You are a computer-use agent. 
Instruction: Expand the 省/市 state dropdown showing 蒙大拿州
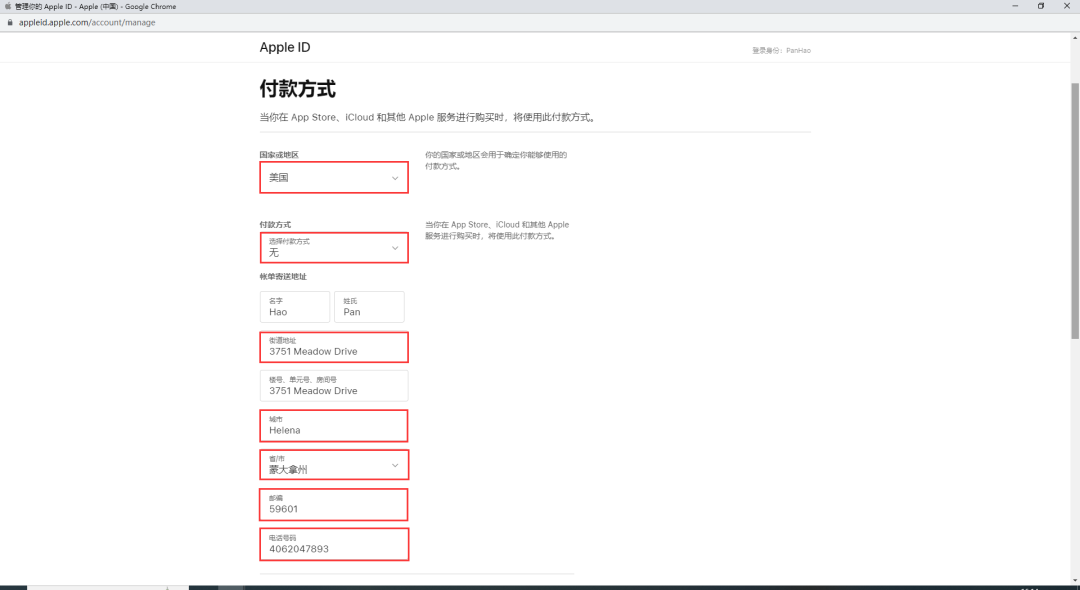click(x=334, y=465)
